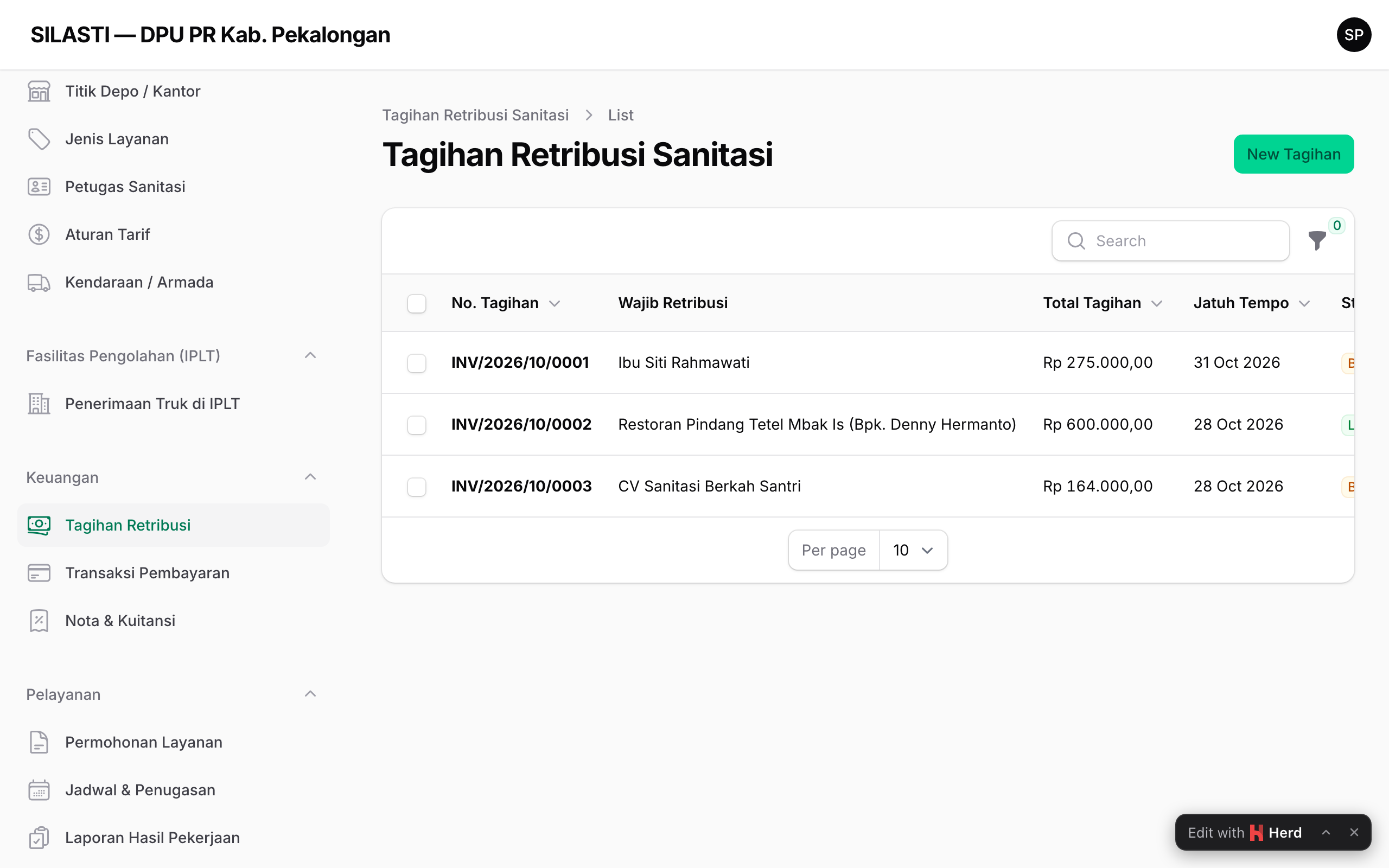The height and width of the screenshot is (868, 1389).
Task: Click the Petugas Sanitasi ID card icon
Action: tap(39, 187)
